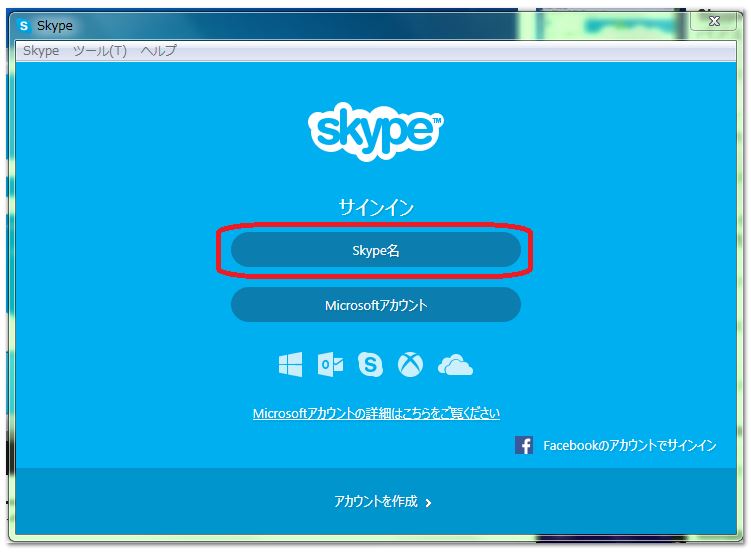
Task: Click the Windows logo icon
Action: point(290,365)
